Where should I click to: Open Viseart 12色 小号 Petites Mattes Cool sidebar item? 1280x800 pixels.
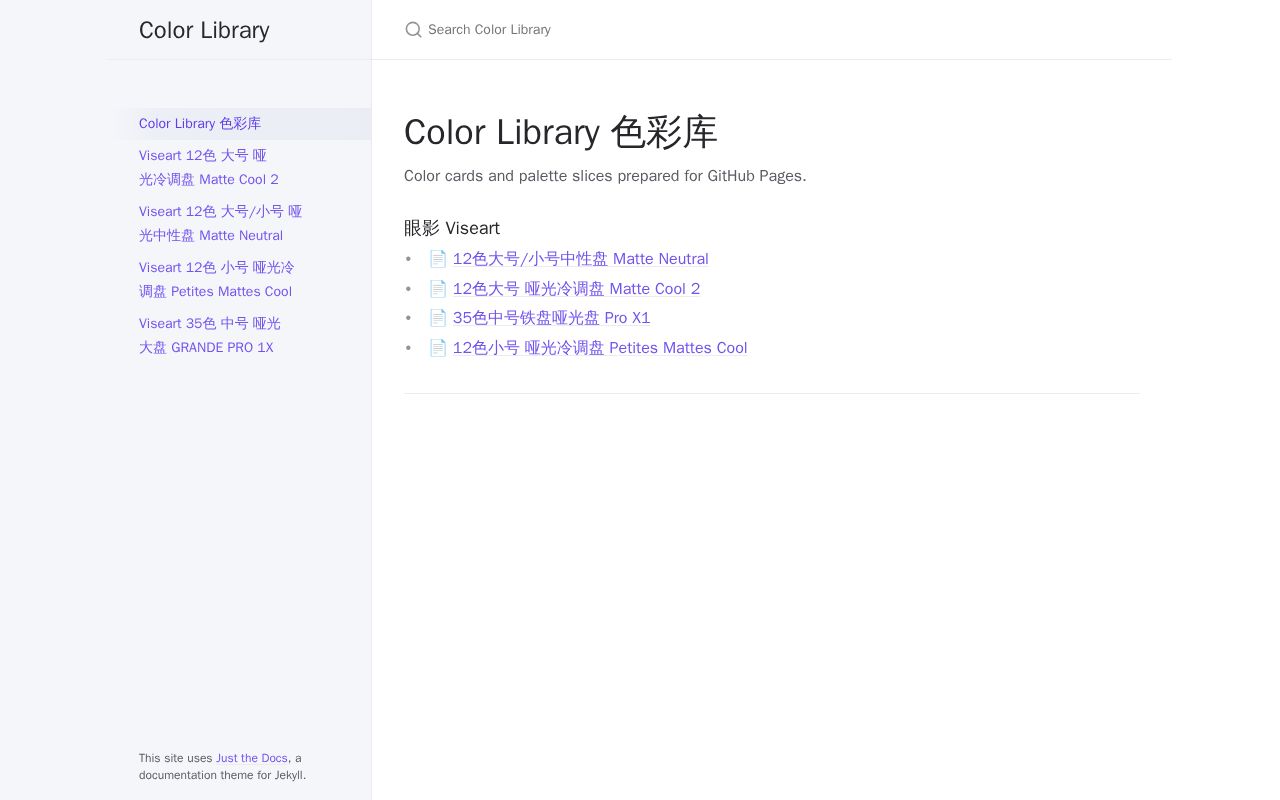tap(240, 280)
